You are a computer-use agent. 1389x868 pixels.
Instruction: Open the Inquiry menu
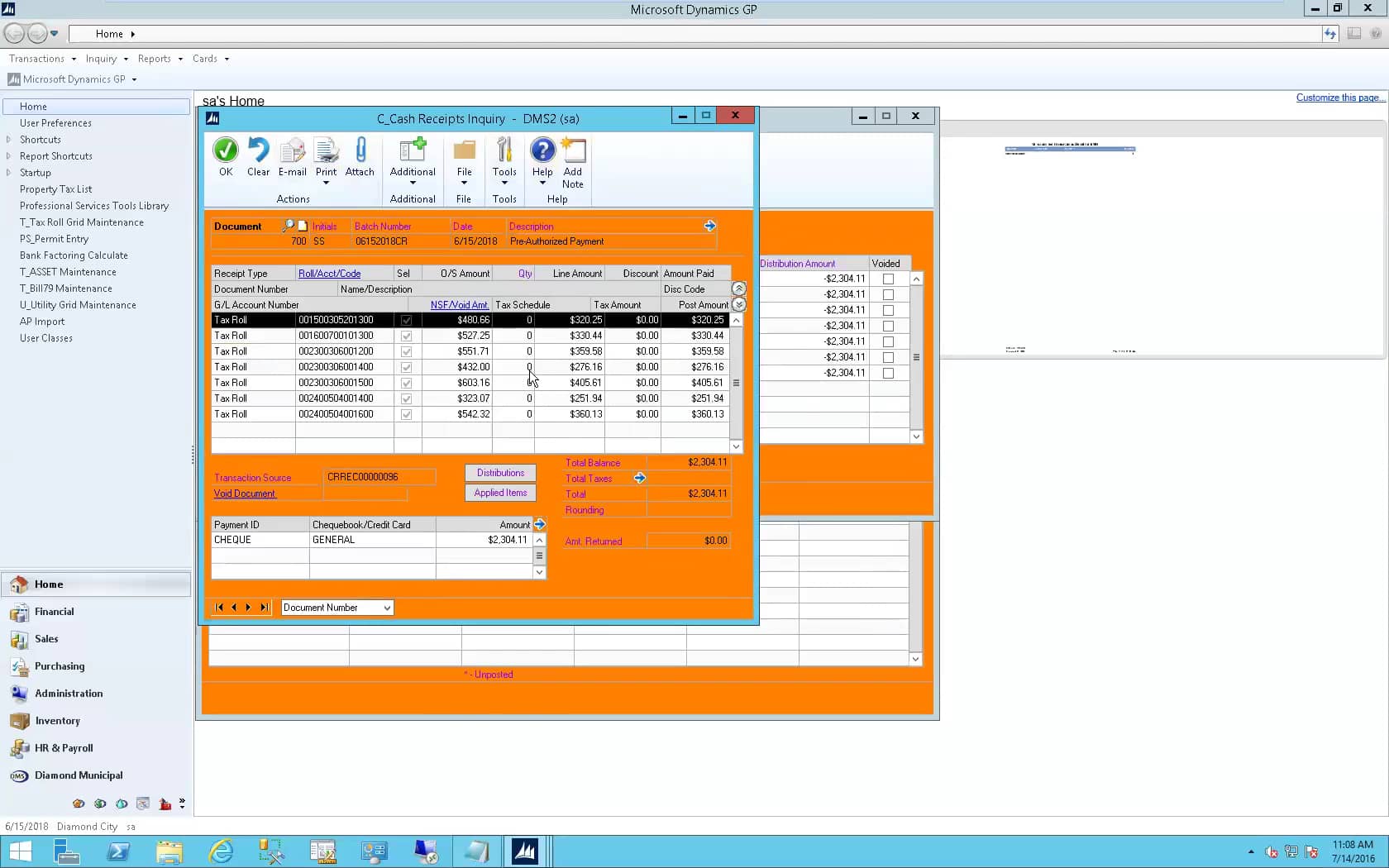pos(107,59)
